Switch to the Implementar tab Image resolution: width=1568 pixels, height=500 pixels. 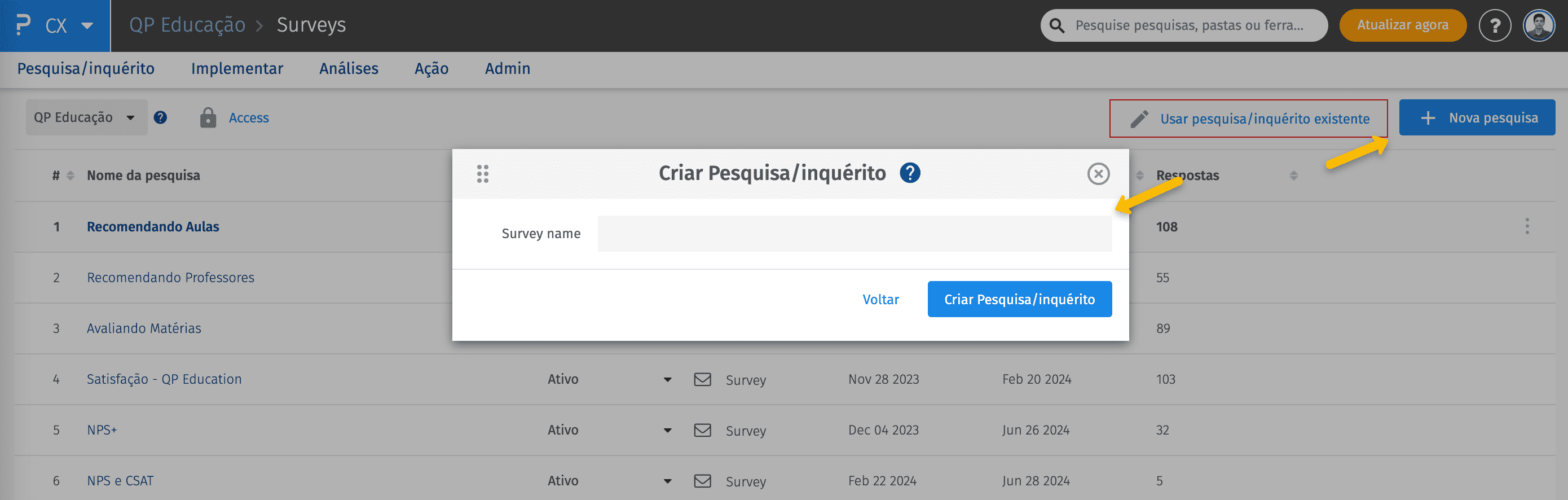click(237, 69)
